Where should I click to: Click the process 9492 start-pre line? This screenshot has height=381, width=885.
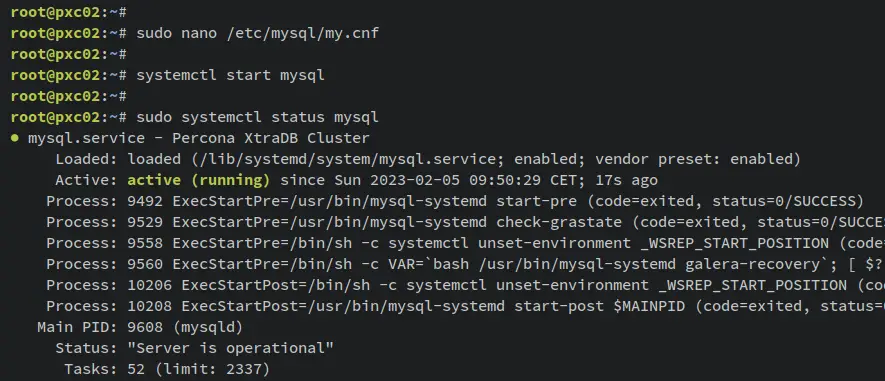(x=455, y=202)
